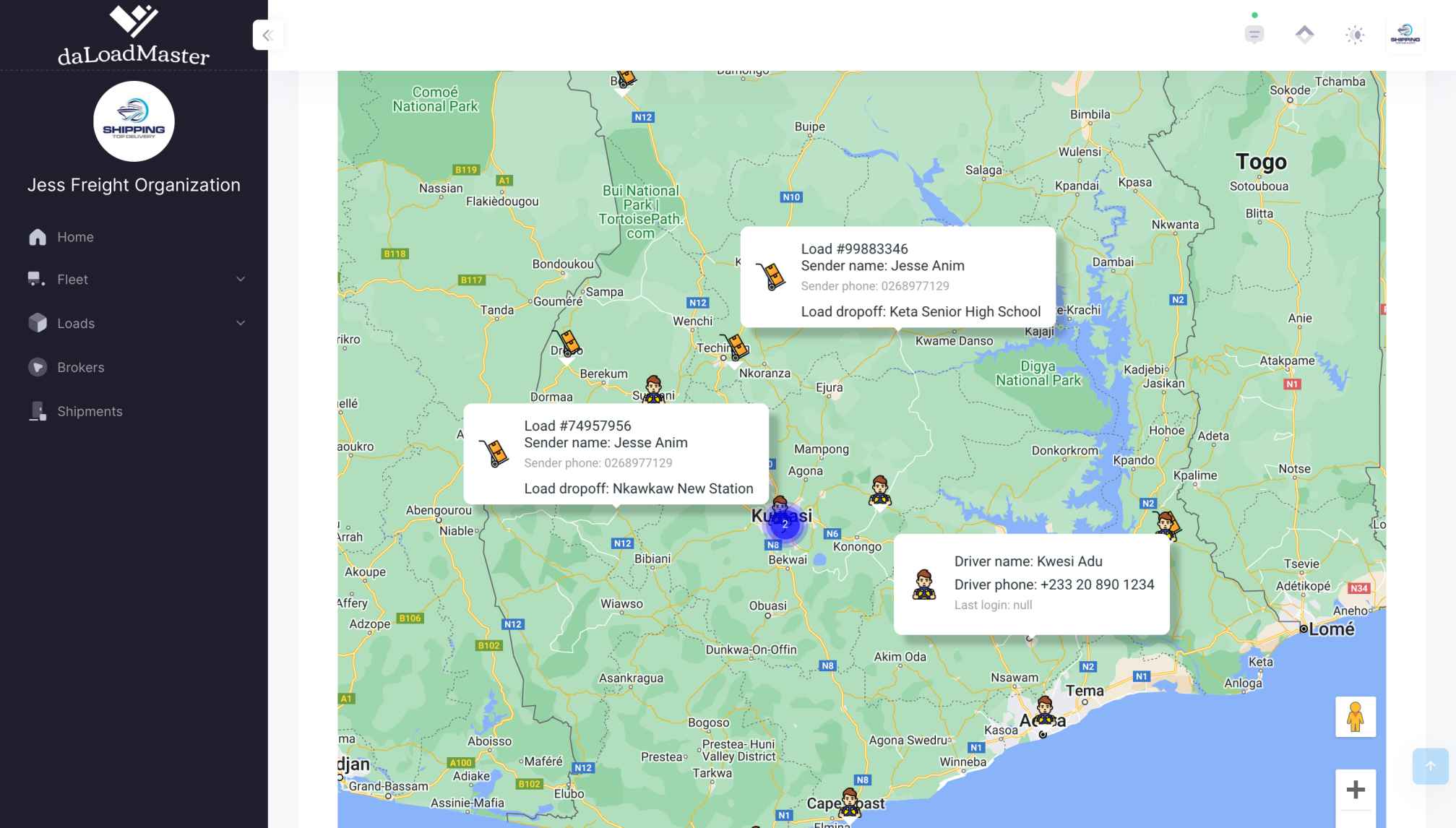Click the sidebar collapse toggle button
1456x828 pixels.
[x=267, y=35]
